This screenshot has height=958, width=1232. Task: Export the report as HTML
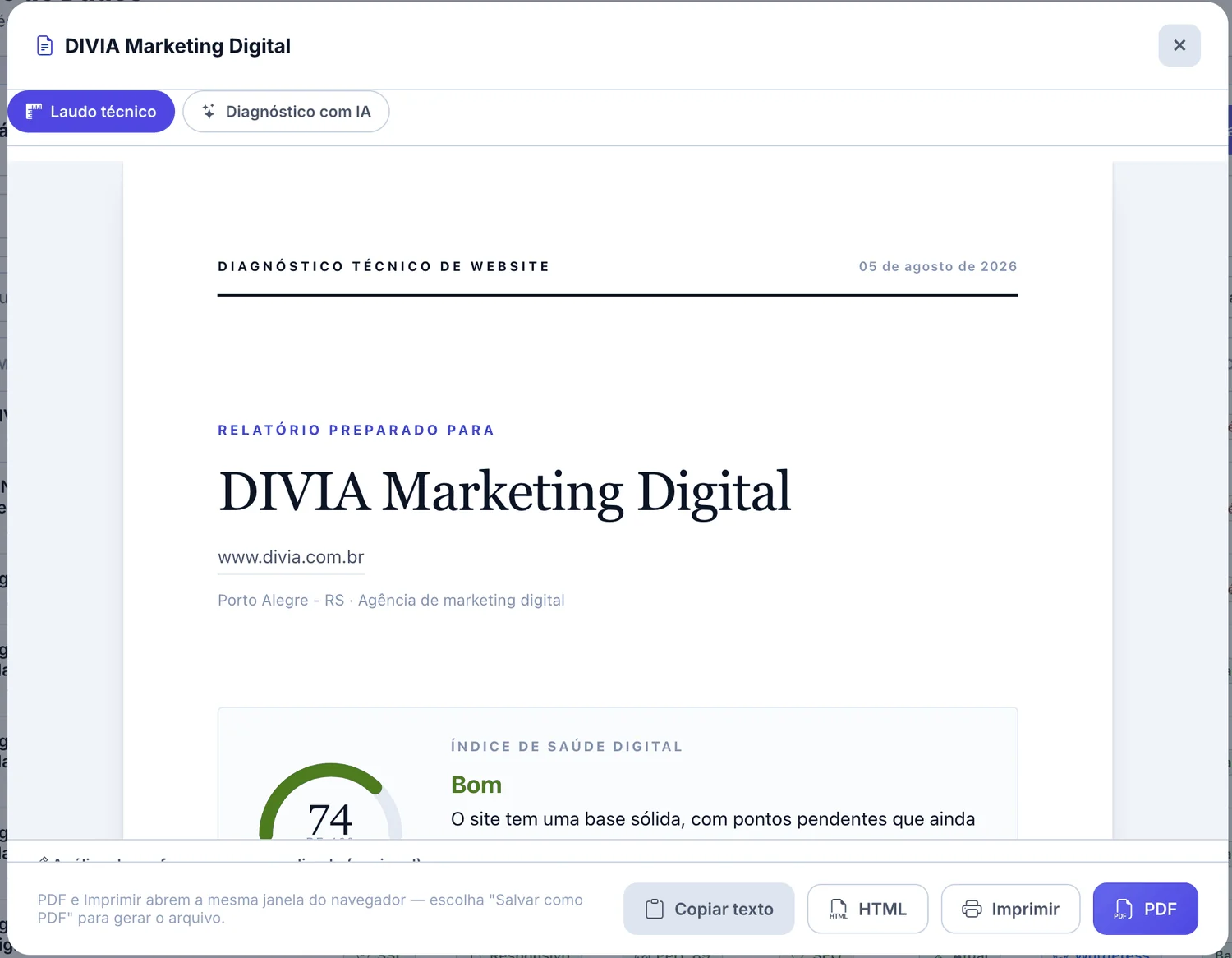[867, 909]
